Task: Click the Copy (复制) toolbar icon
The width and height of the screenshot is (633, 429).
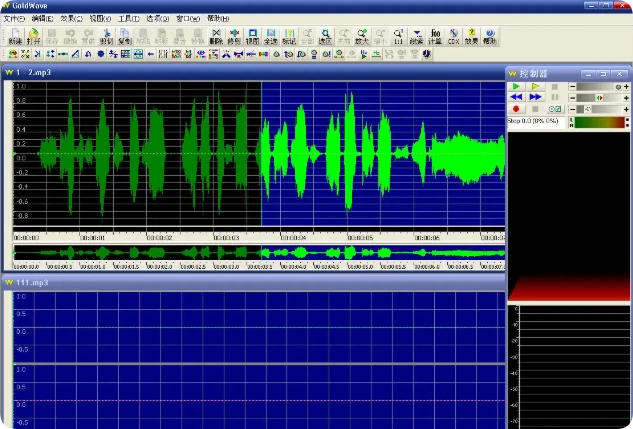Action: [125, 36]
